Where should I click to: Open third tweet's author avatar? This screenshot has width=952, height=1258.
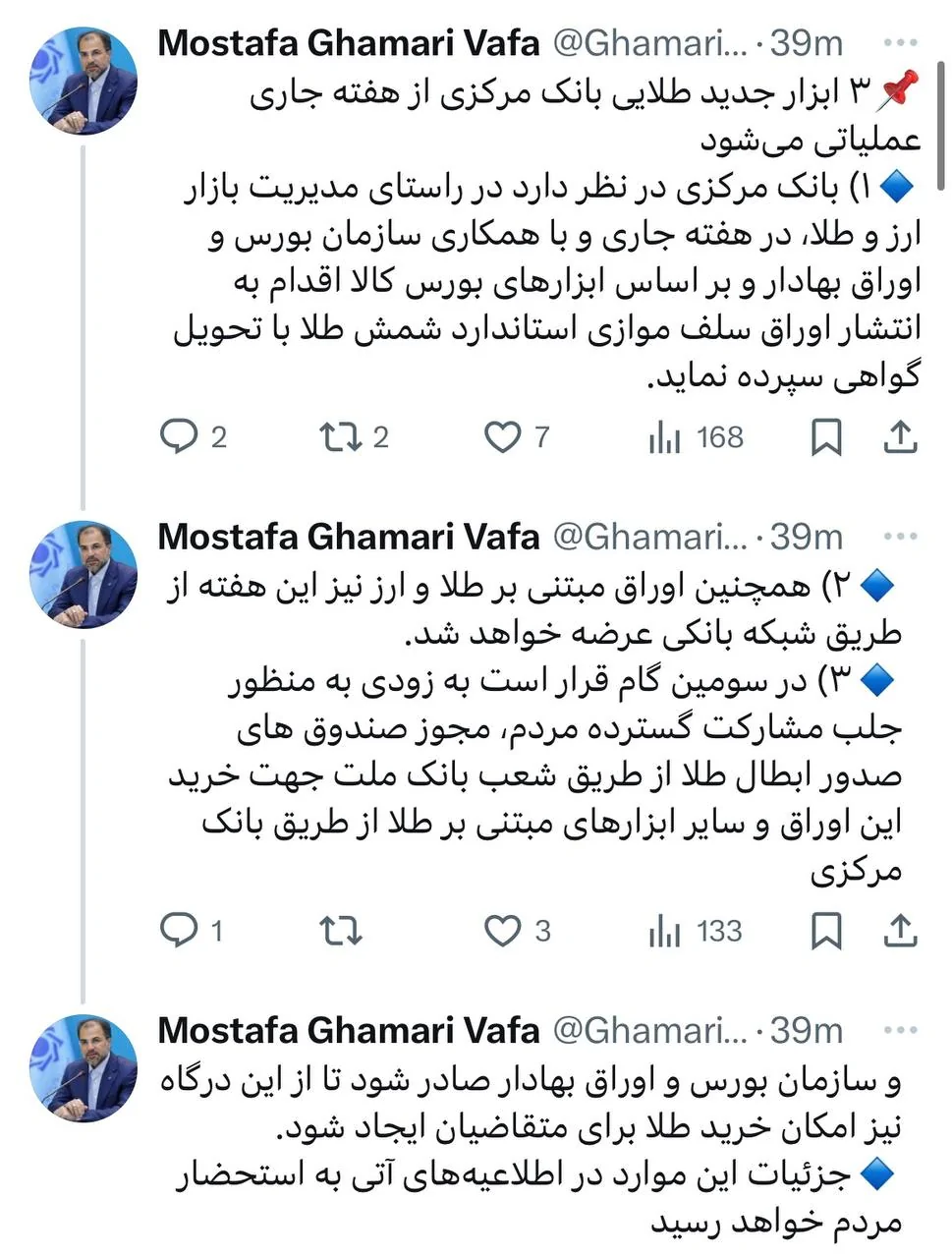click(84, 1067)
